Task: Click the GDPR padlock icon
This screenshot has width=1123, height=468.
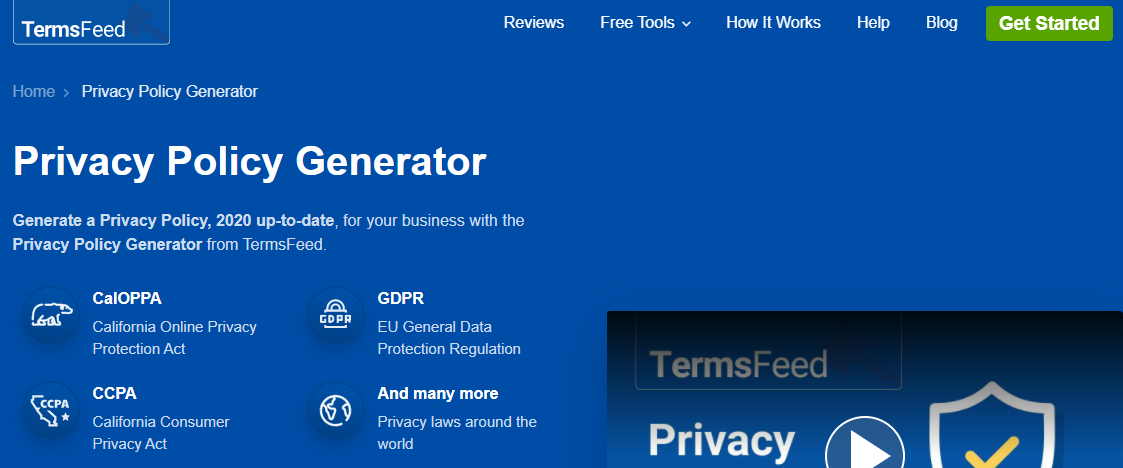Action: (334, 315)
